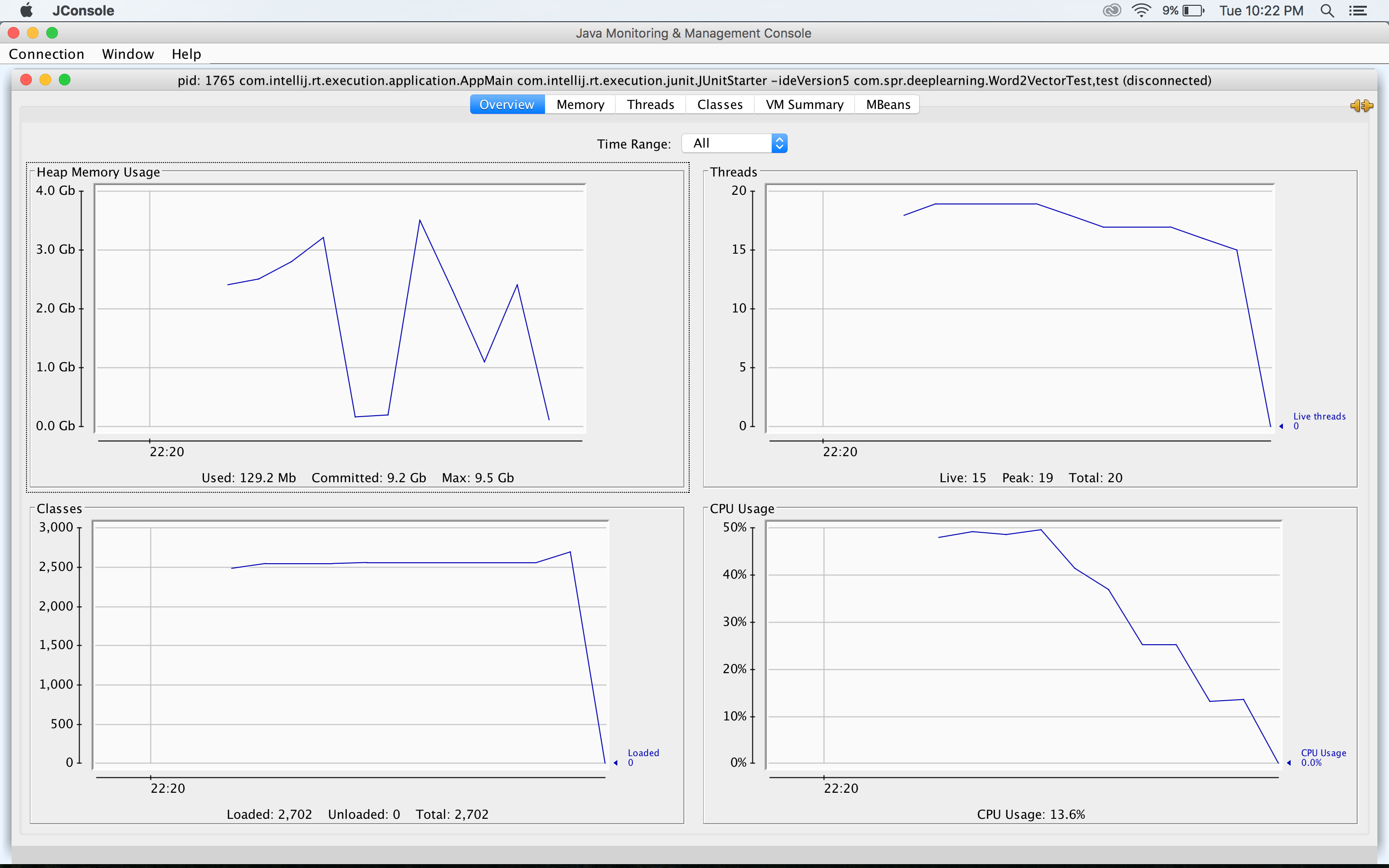Click the 'Live: 15' thread count

coord(963,477)
